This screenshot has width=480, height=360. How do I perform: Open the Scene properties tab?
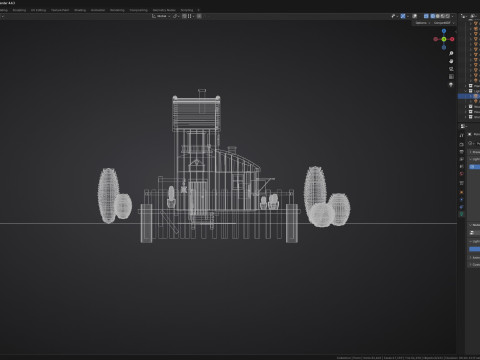[x=462, y=166]
